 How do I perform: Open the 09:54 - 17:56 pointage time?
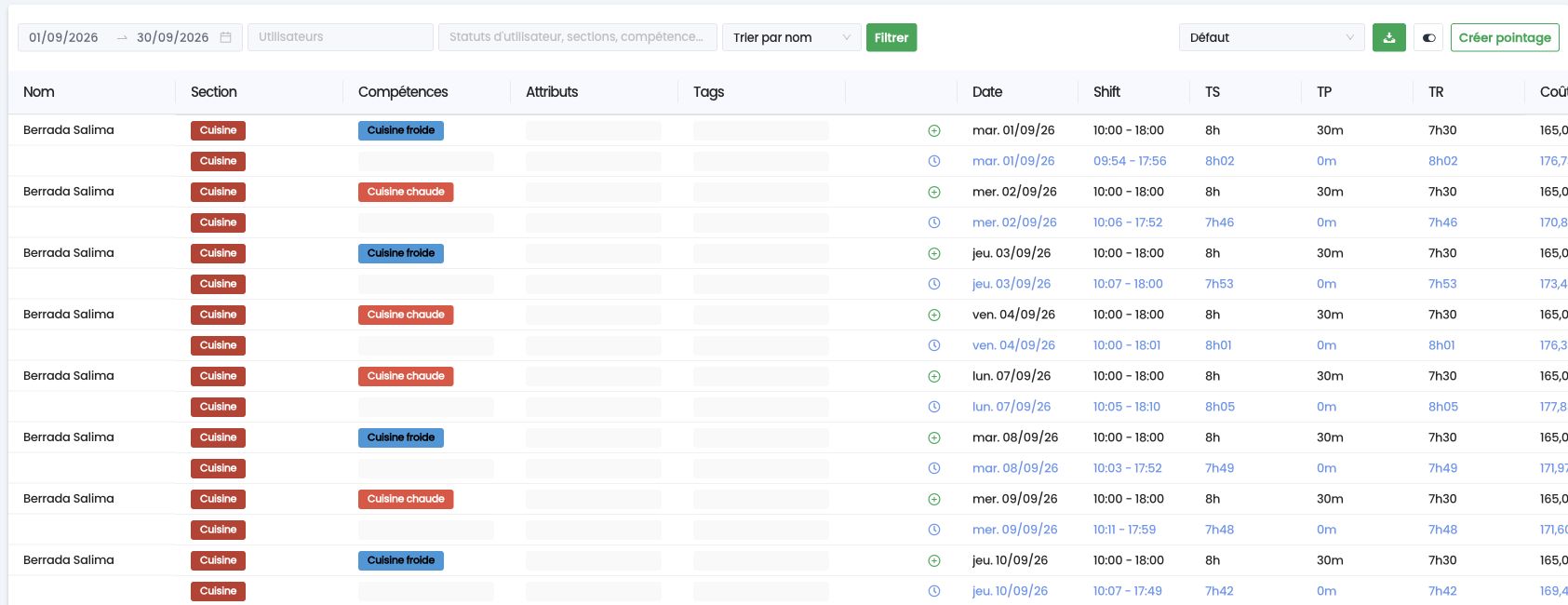pos(1130,161)
